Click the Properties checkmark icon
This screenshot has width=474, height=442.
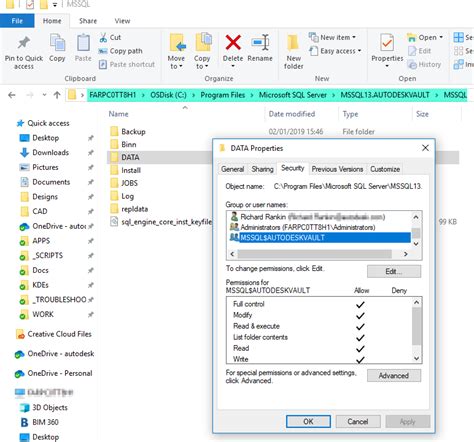(387, 43)
